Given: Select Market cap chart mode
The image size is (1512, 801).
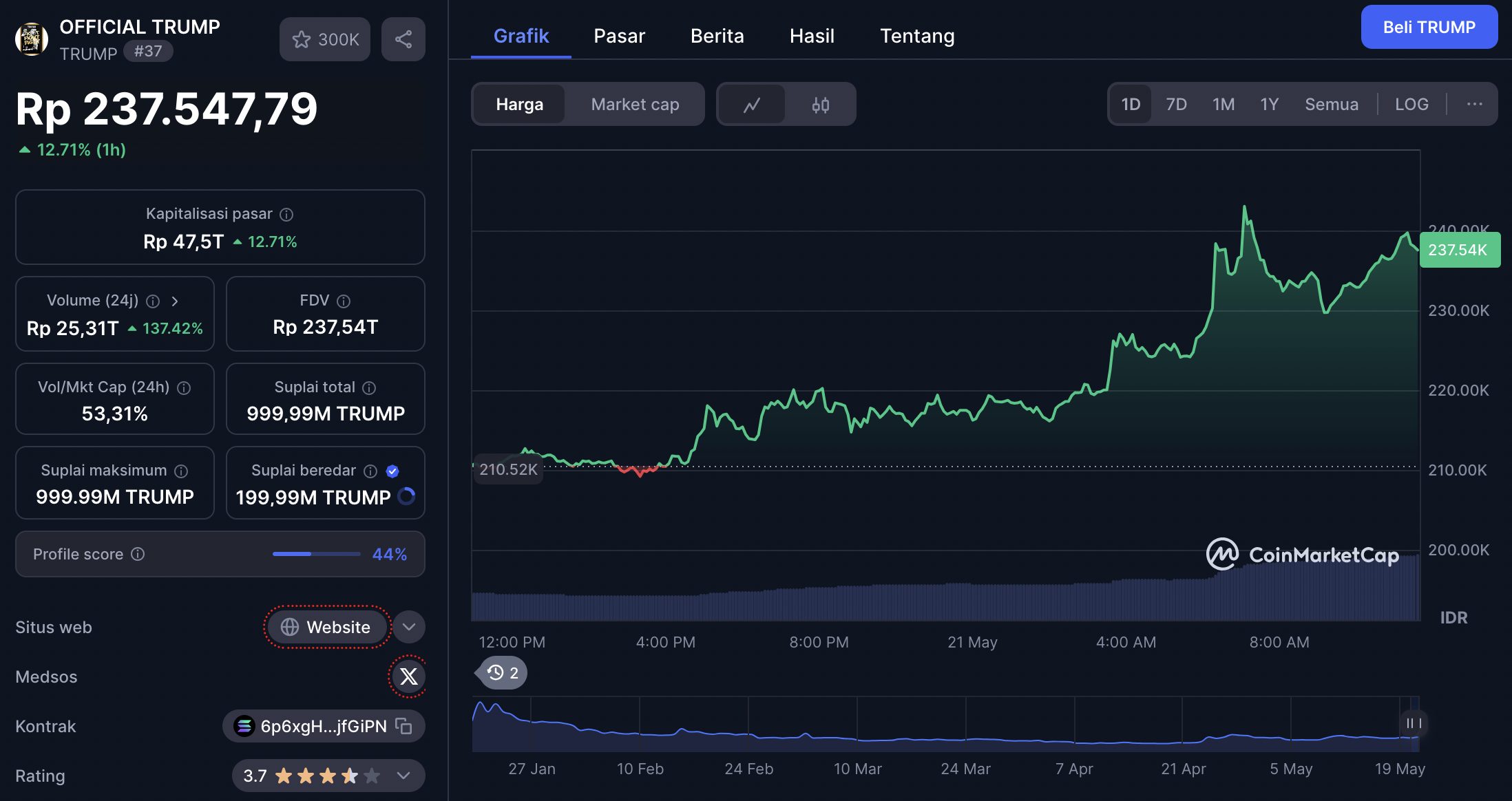Looking at the screenshot, I should [635, 105].
